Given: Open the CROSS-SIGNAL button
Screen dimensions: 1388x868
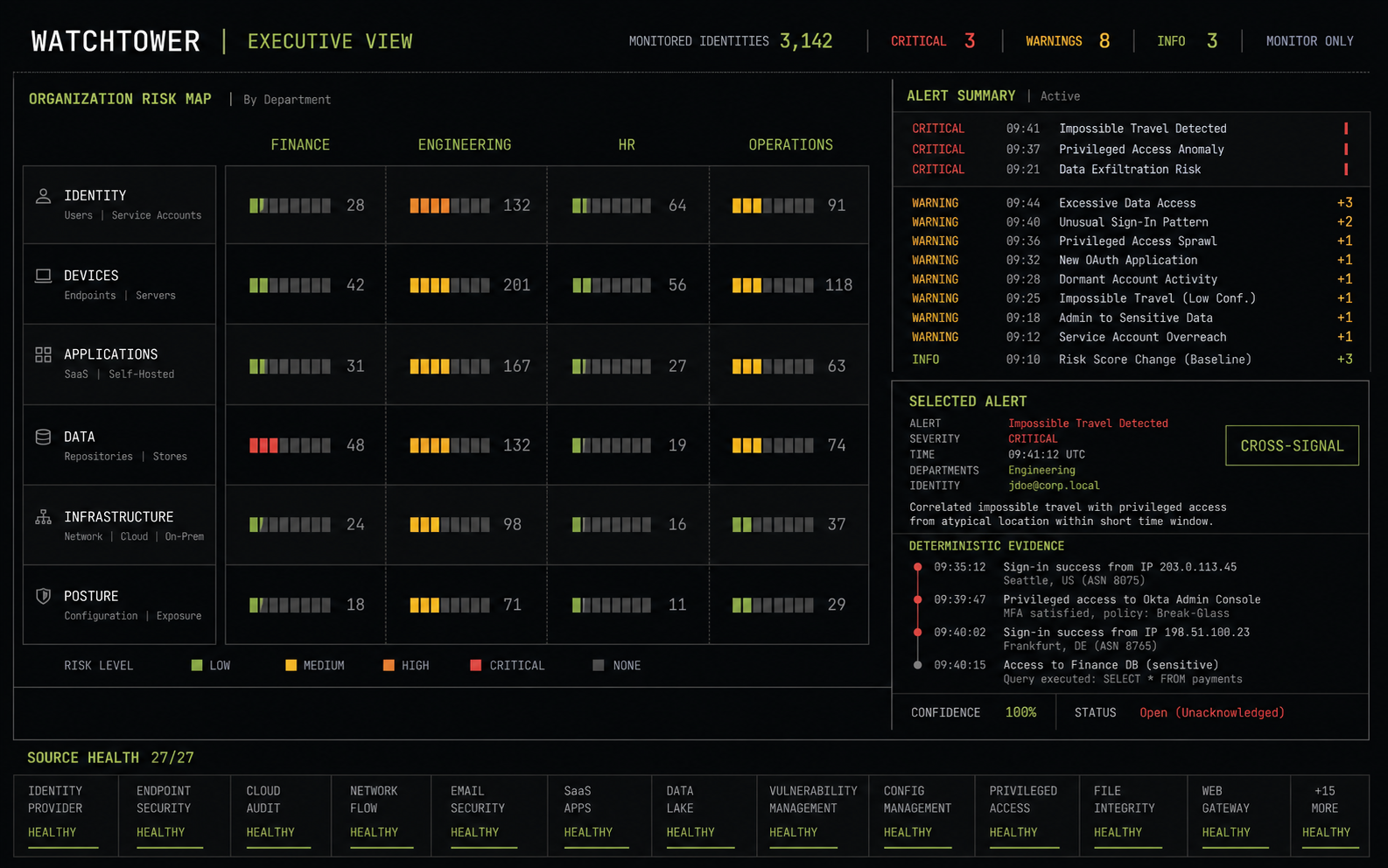Looking at the screenshot, I should click(1292, 445).
